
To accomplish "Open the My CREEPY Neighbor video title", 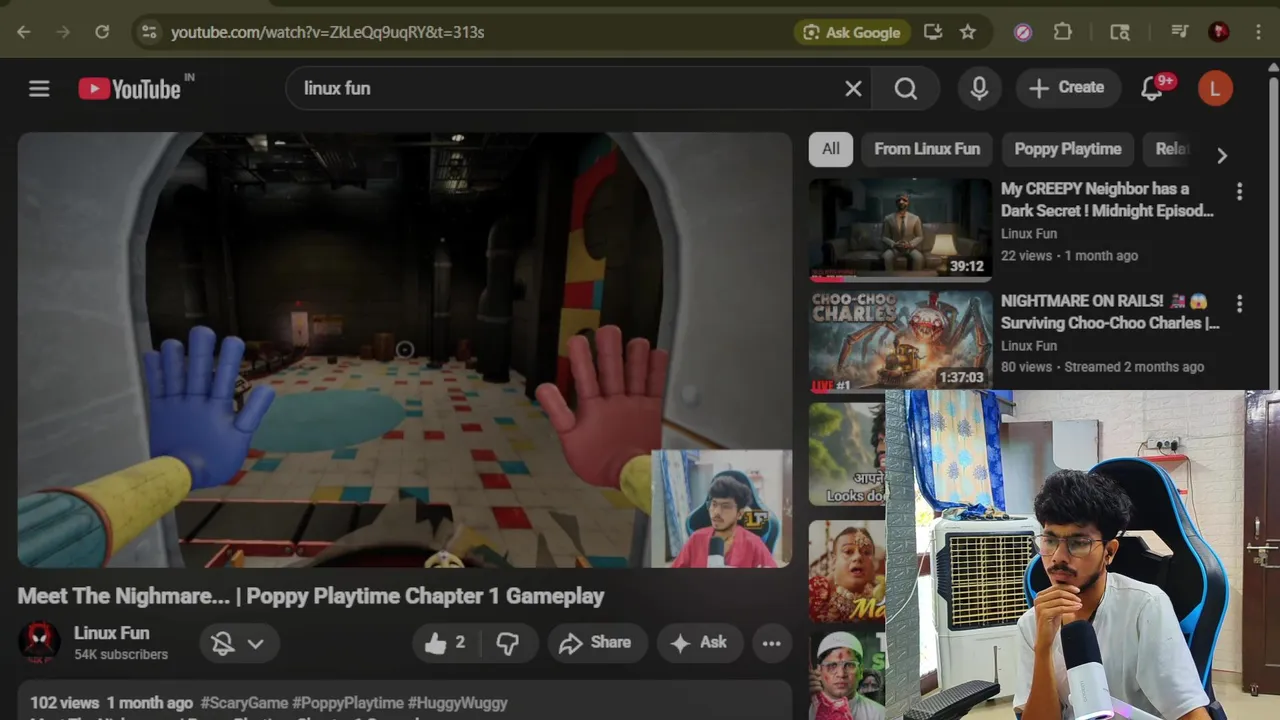I will pyautogui.click(x=1107, y=200).
